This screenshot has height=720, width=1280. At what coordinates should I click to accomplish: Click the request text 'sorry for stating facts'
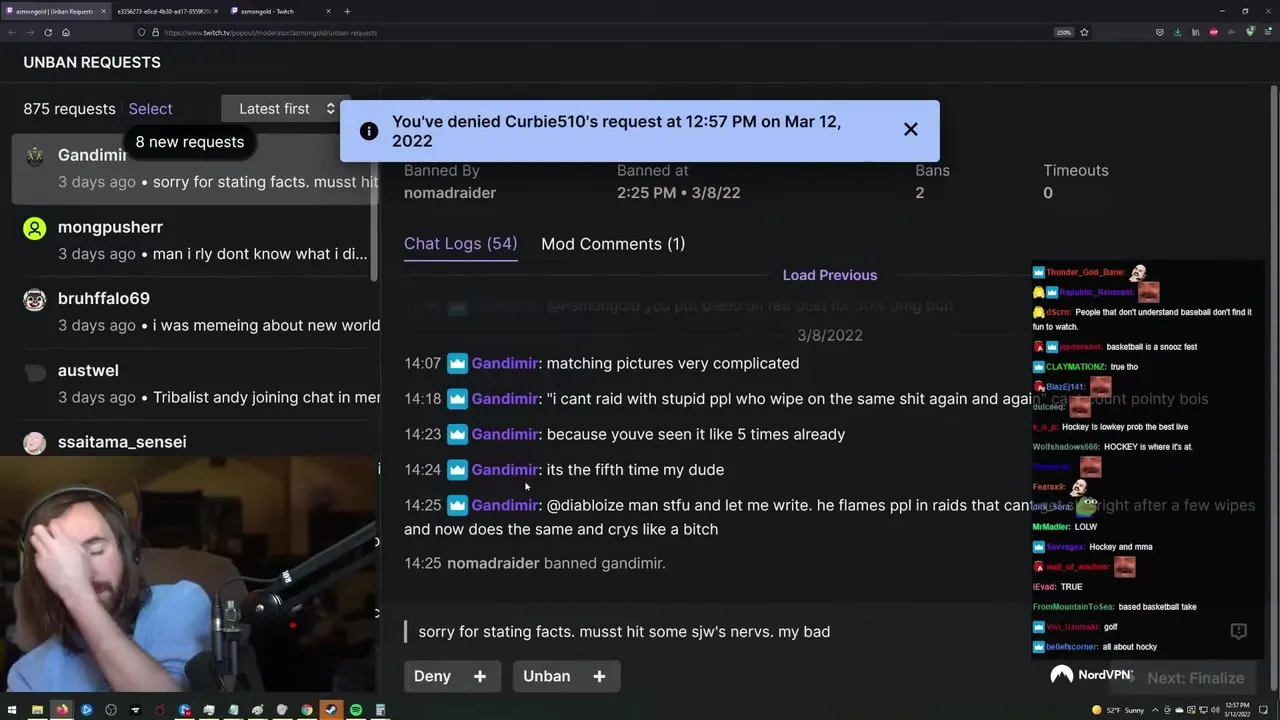(624, 632)
